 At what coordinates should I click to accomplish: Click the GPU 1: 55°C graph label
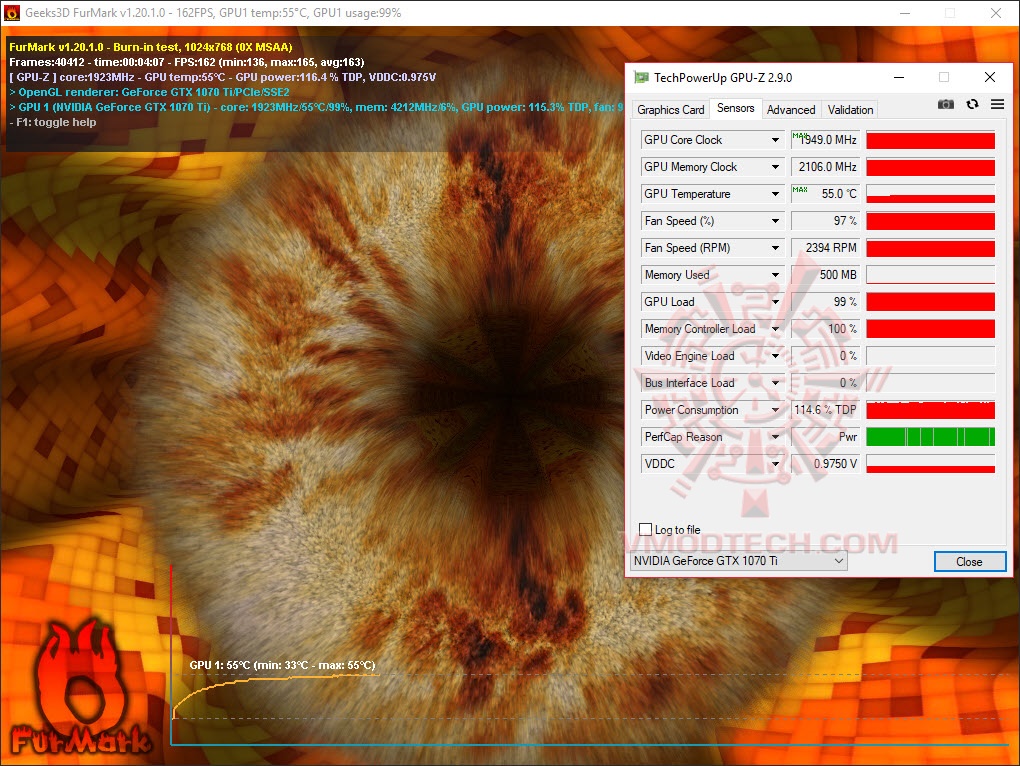pos(282,665)
